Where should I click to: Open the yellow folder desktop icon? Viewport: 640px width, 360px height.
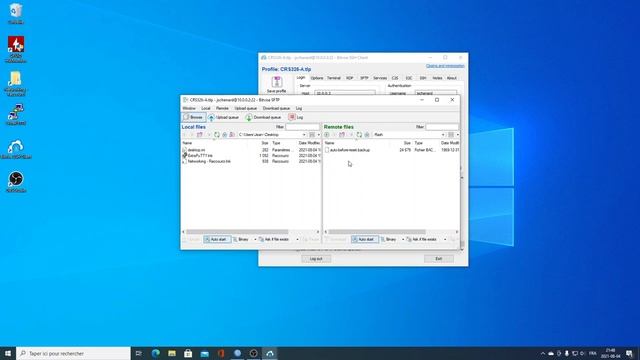pyautogui.click(x=16, y=84)
